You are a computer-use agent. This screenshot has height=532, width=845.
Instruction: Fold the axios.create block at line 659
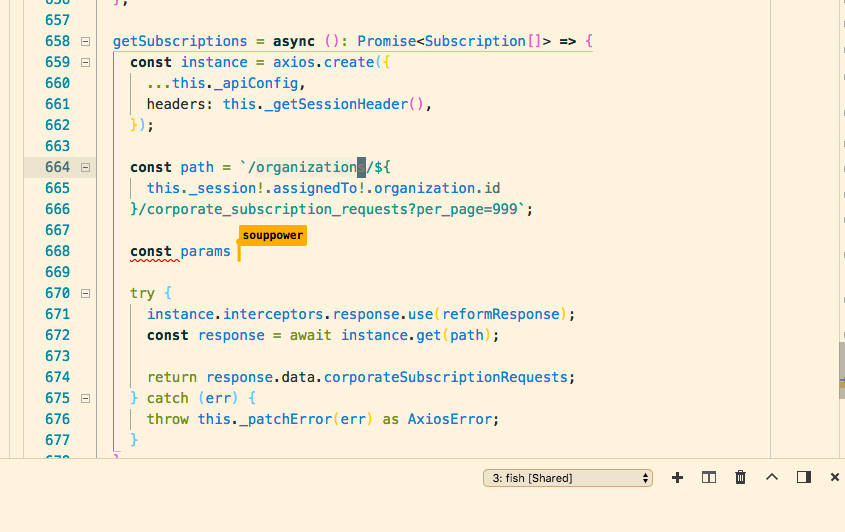pos(85,63)
